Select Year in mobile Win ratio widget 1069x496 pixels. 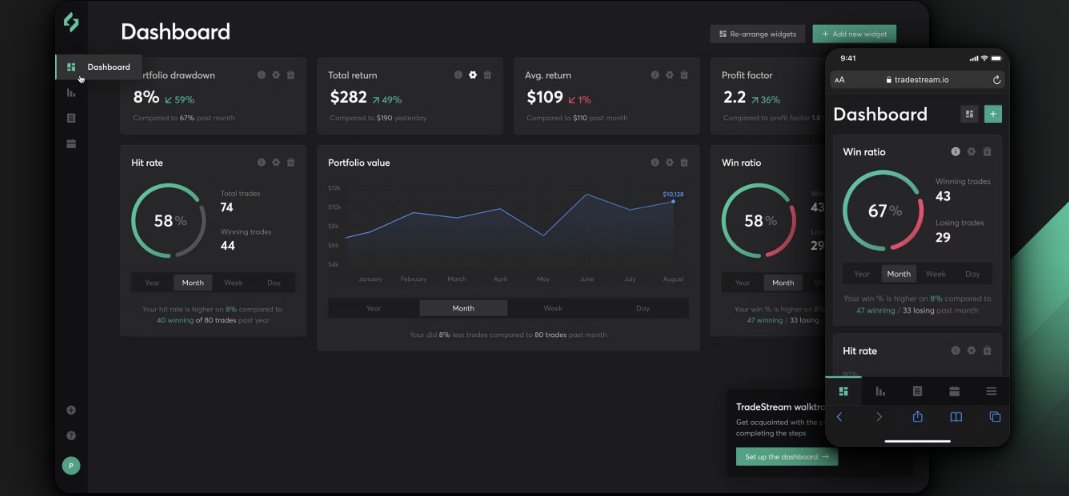coord(862,274)
